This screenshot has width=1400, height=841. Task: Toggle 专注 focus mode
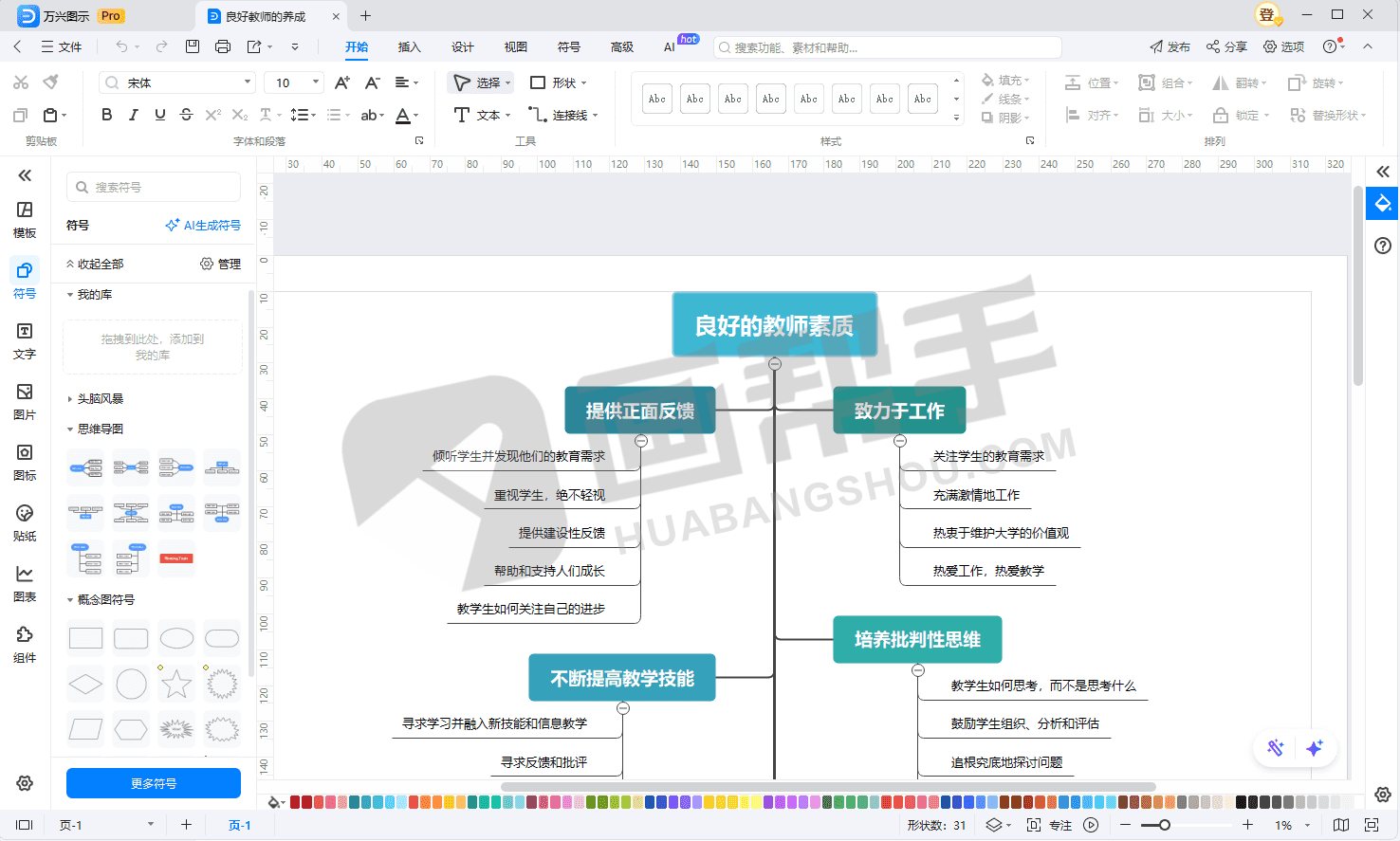(1050, 825)
